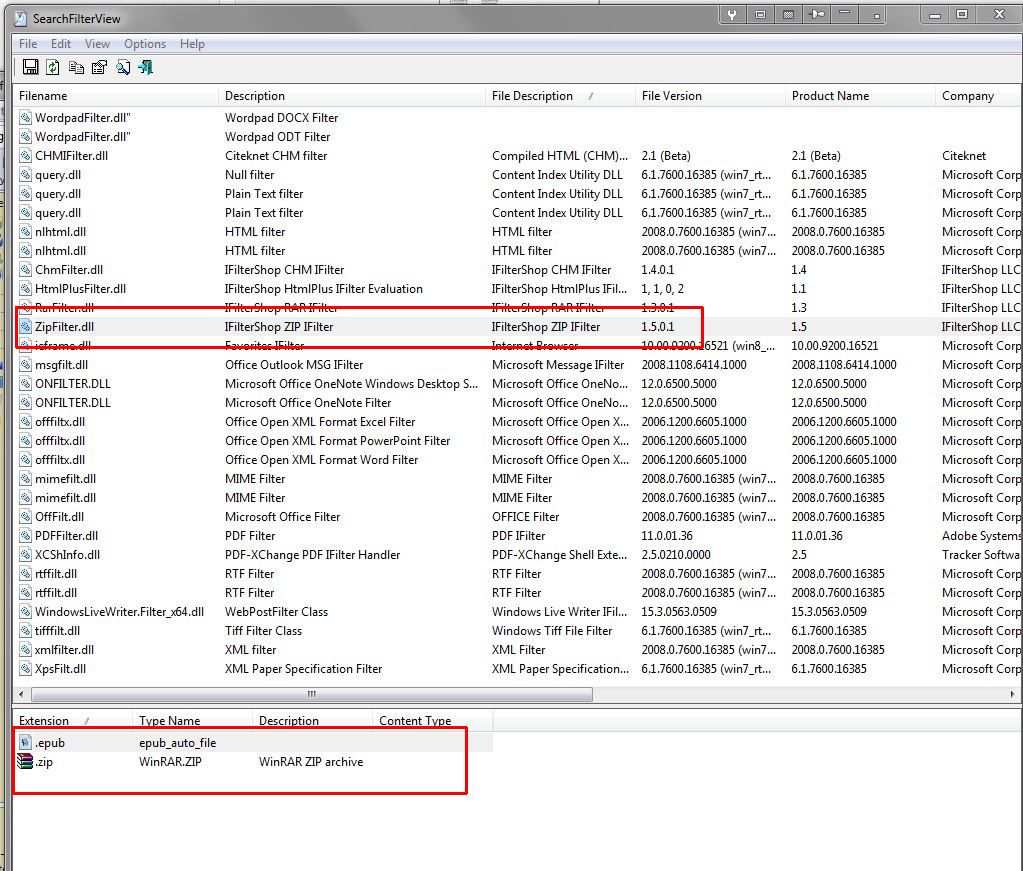Click the 'IFilterShop ZIP IFilter' description cell
Image resolution: width=1023 pixels, height=871 pixels.
[279, 326]
